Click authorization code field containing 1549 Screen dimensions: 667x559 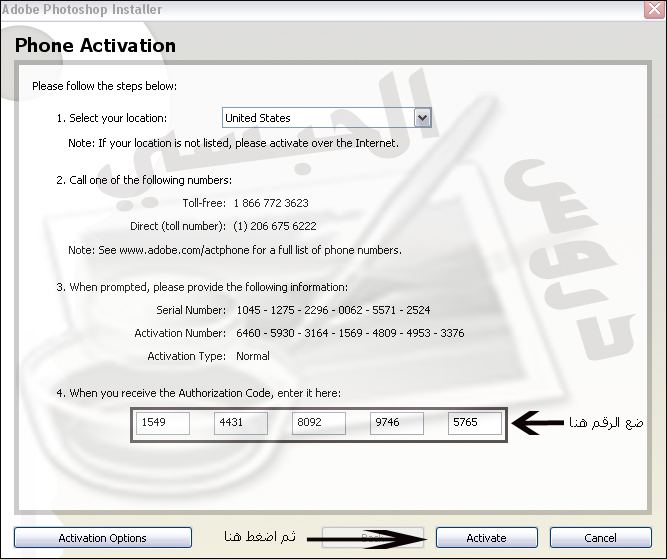click(x=163, y=423)
